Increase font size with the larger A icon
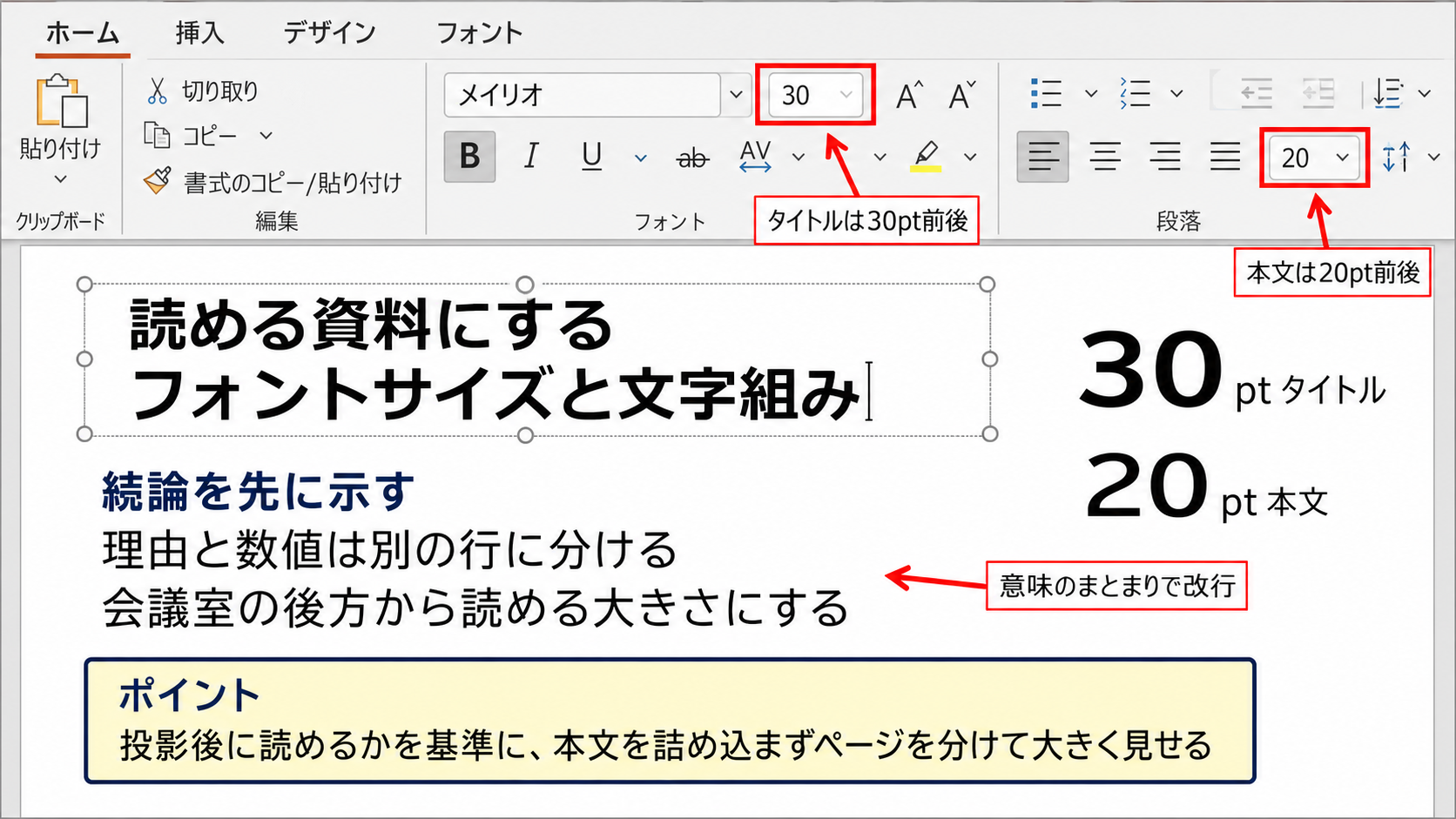 [x=909, y=95]
